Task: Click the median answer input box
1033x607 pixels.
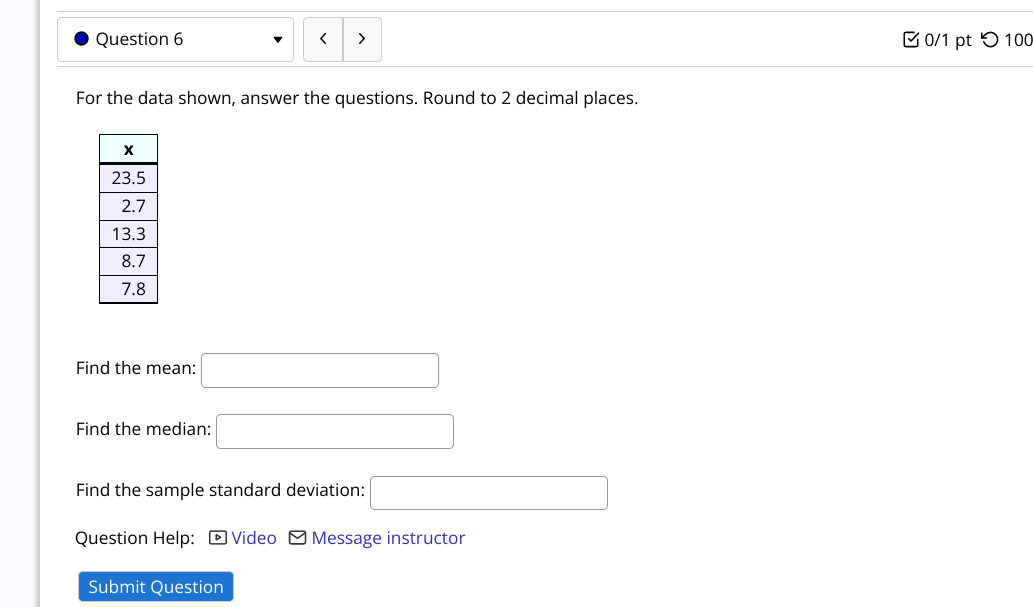Action: [334, 431]
